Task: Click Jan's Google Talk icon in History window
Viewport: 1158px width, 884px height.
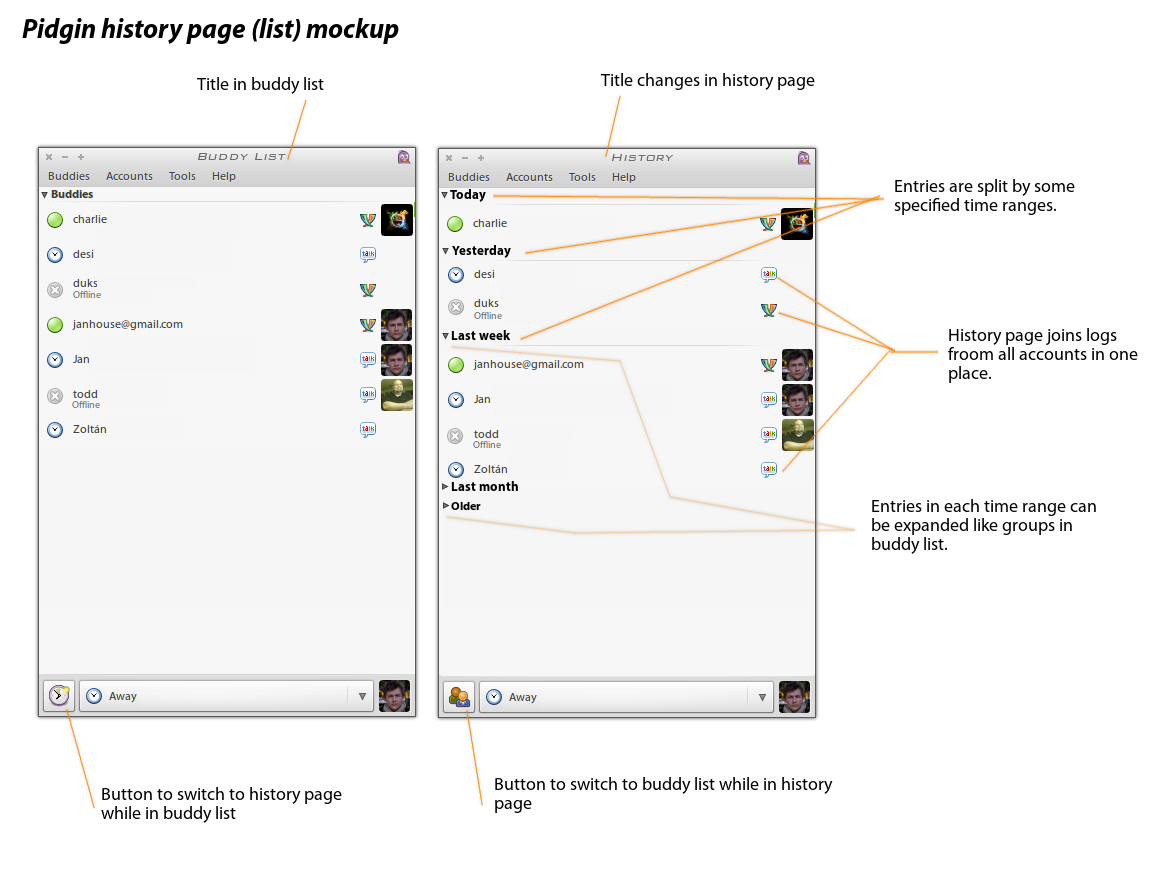Action: click(x=769, y=400)
